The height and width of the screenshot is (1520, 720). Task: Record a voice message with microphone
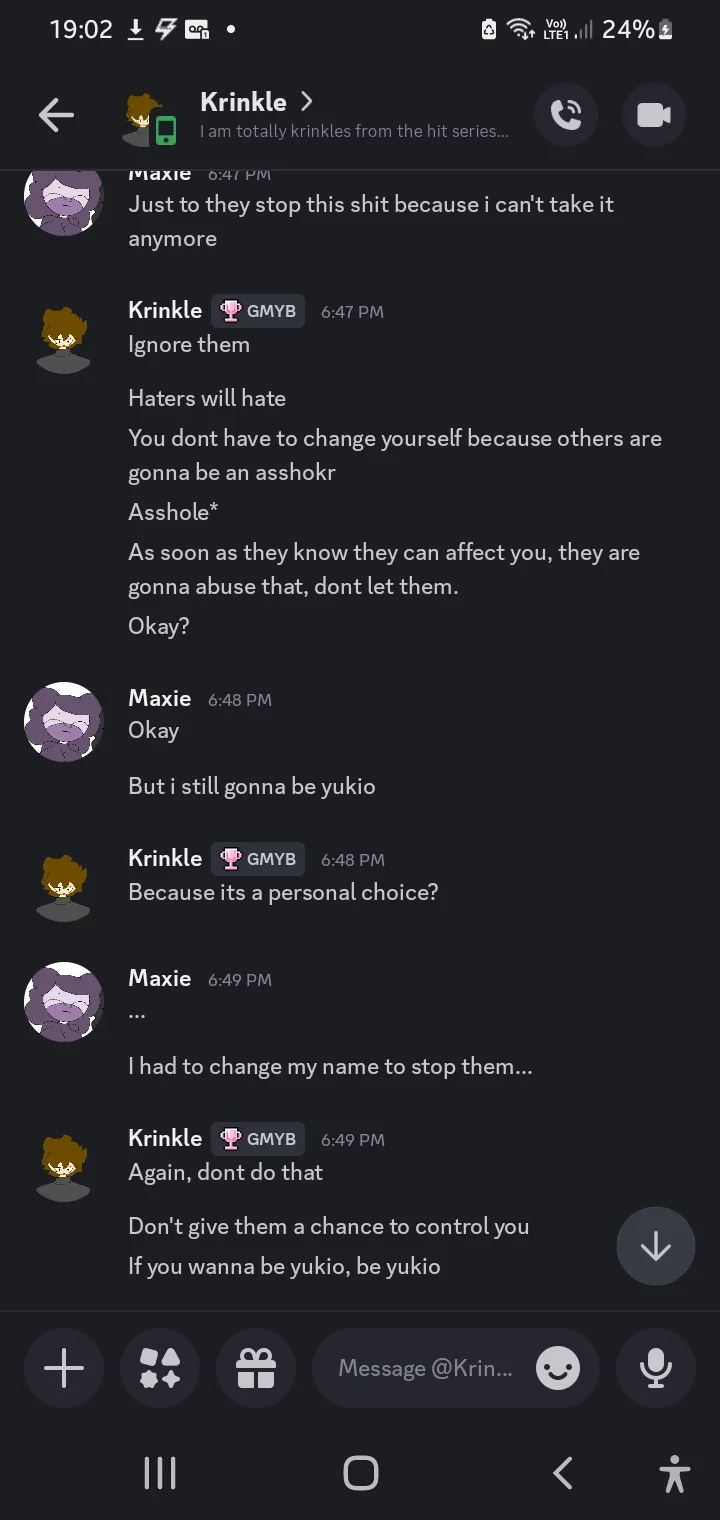click(656, 1368)
